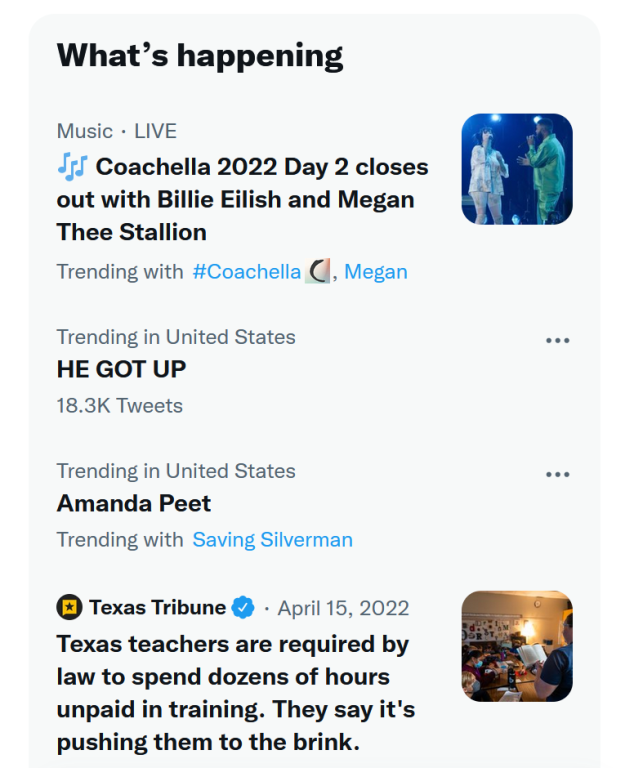Click the What's happening heading

click(200, 55)
